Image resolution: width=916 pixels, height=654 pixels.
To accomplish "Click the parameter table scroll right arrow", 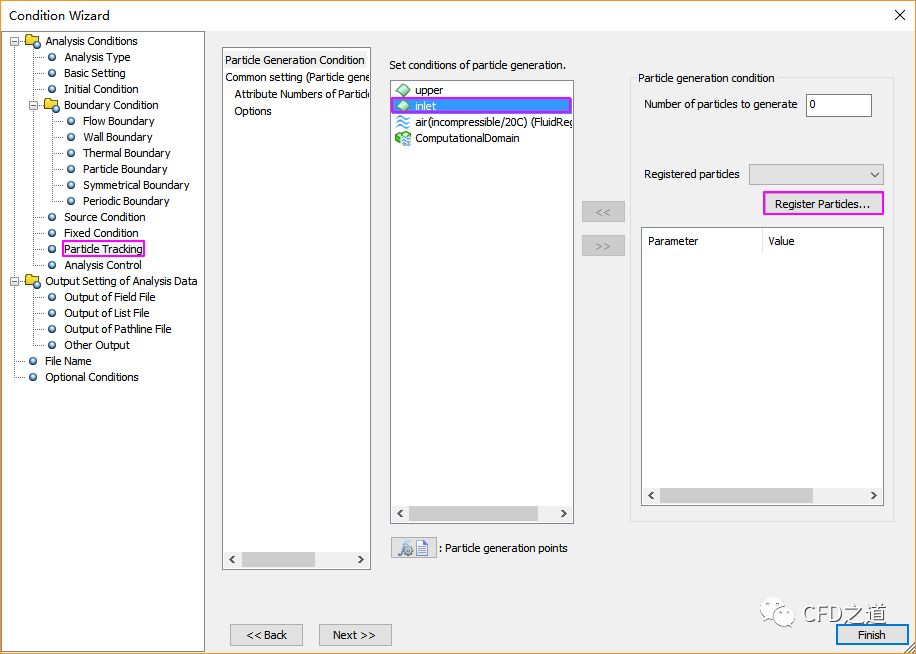I will point(874,495).
